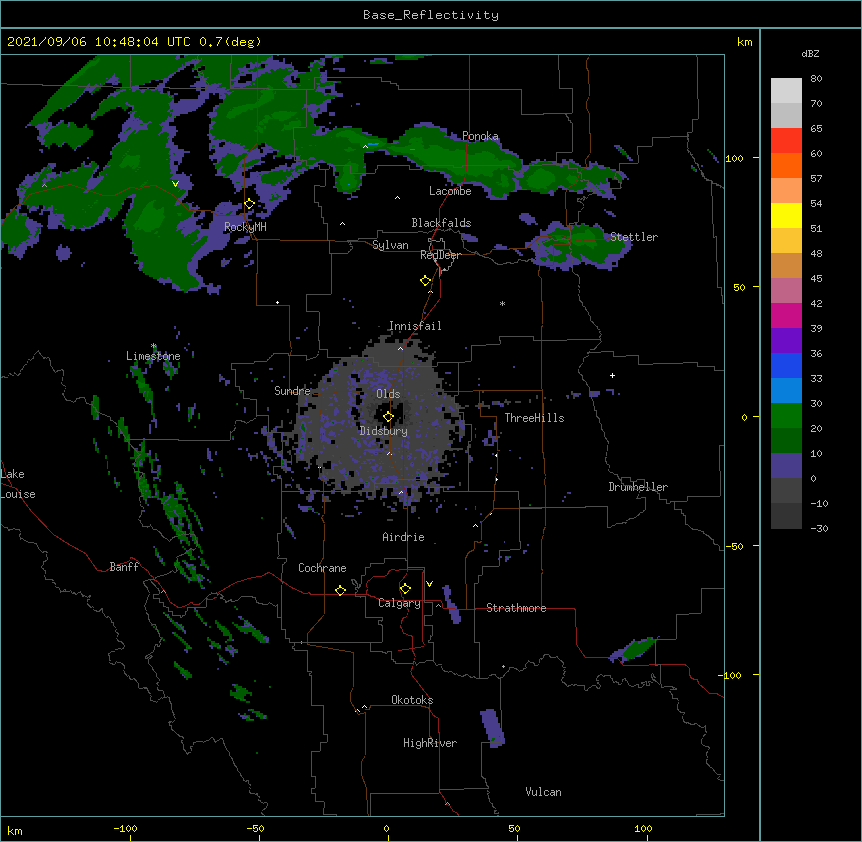Click the white asterisk marker east of Innisfail
Screen dimensions: 862x842
point(502,303)
